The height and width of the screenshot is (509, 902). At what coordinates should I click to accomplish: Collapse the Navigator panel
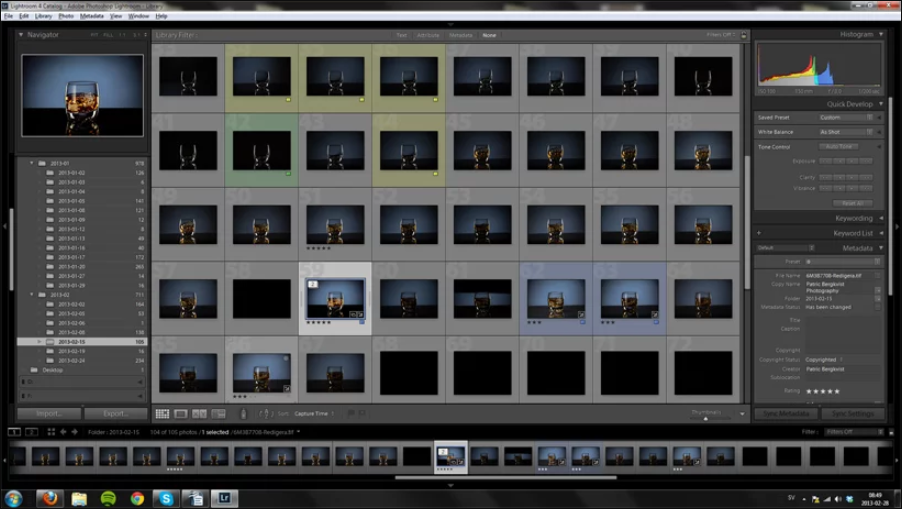tap(21, 35)
